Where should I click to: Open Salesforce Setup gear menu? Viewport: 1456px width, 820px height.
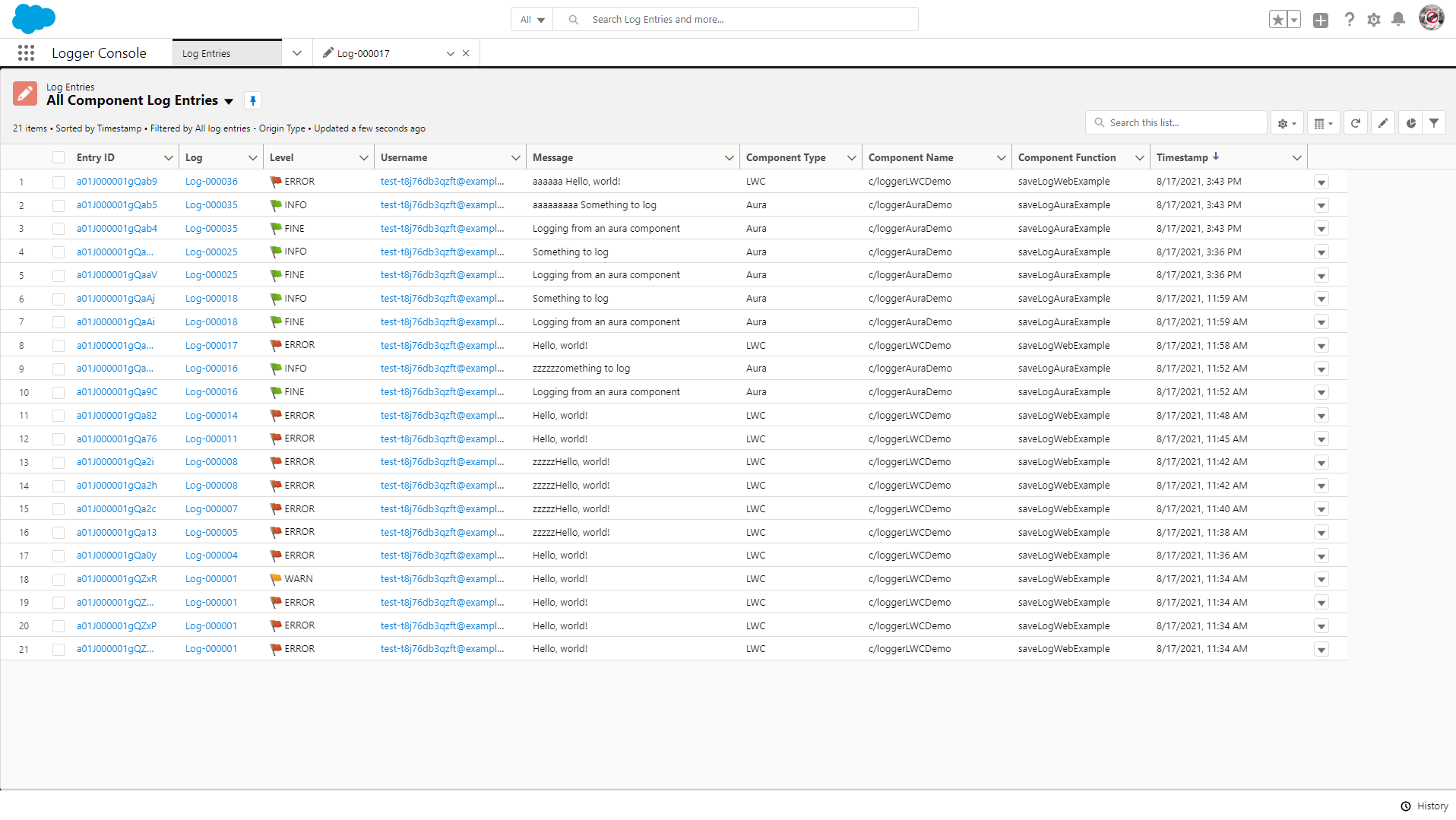pyautogui.click(x=1374, y=19)
